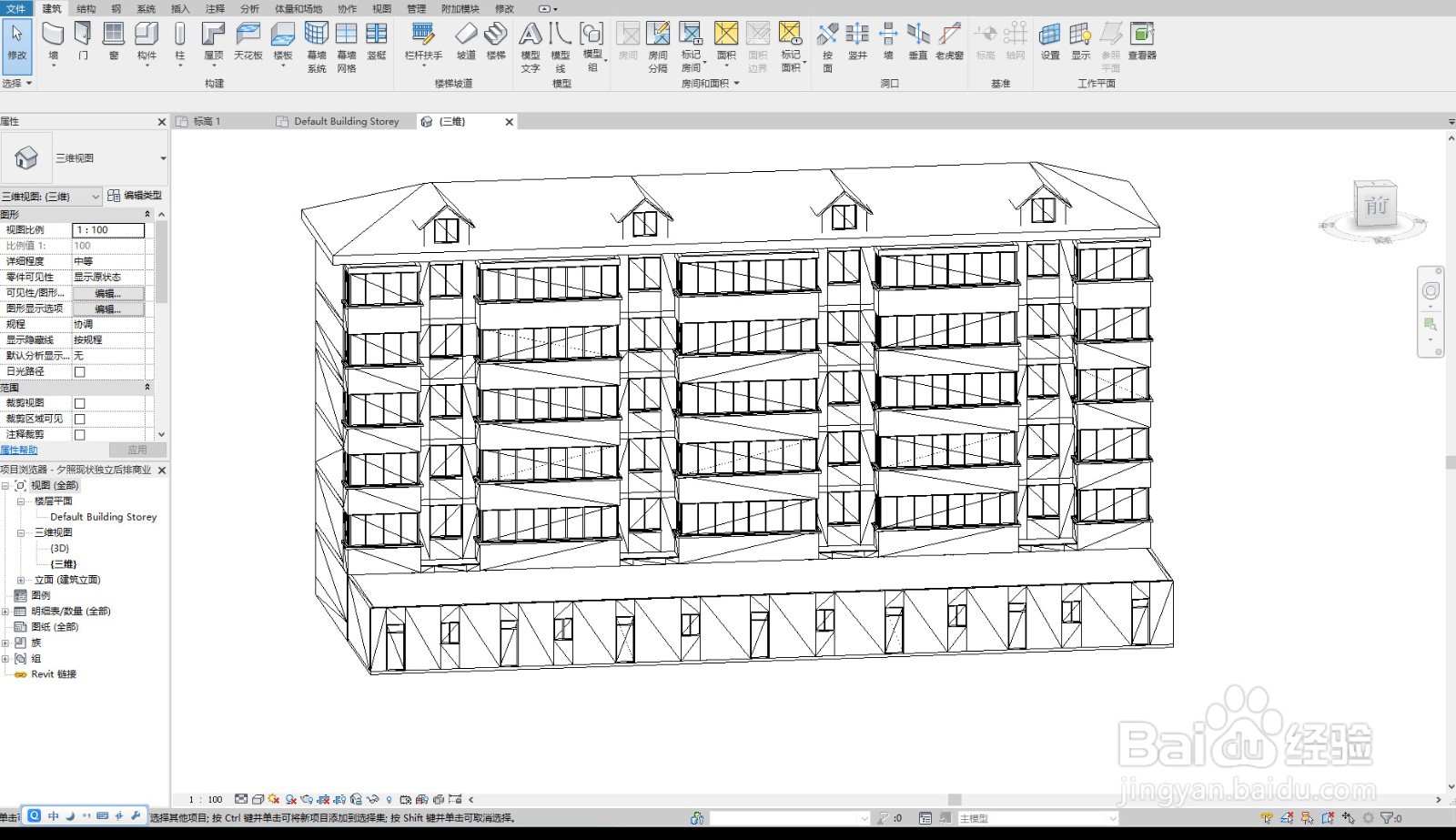
Task: Click 编辑 button for 可见性/图形
Action: pos(108,293)
